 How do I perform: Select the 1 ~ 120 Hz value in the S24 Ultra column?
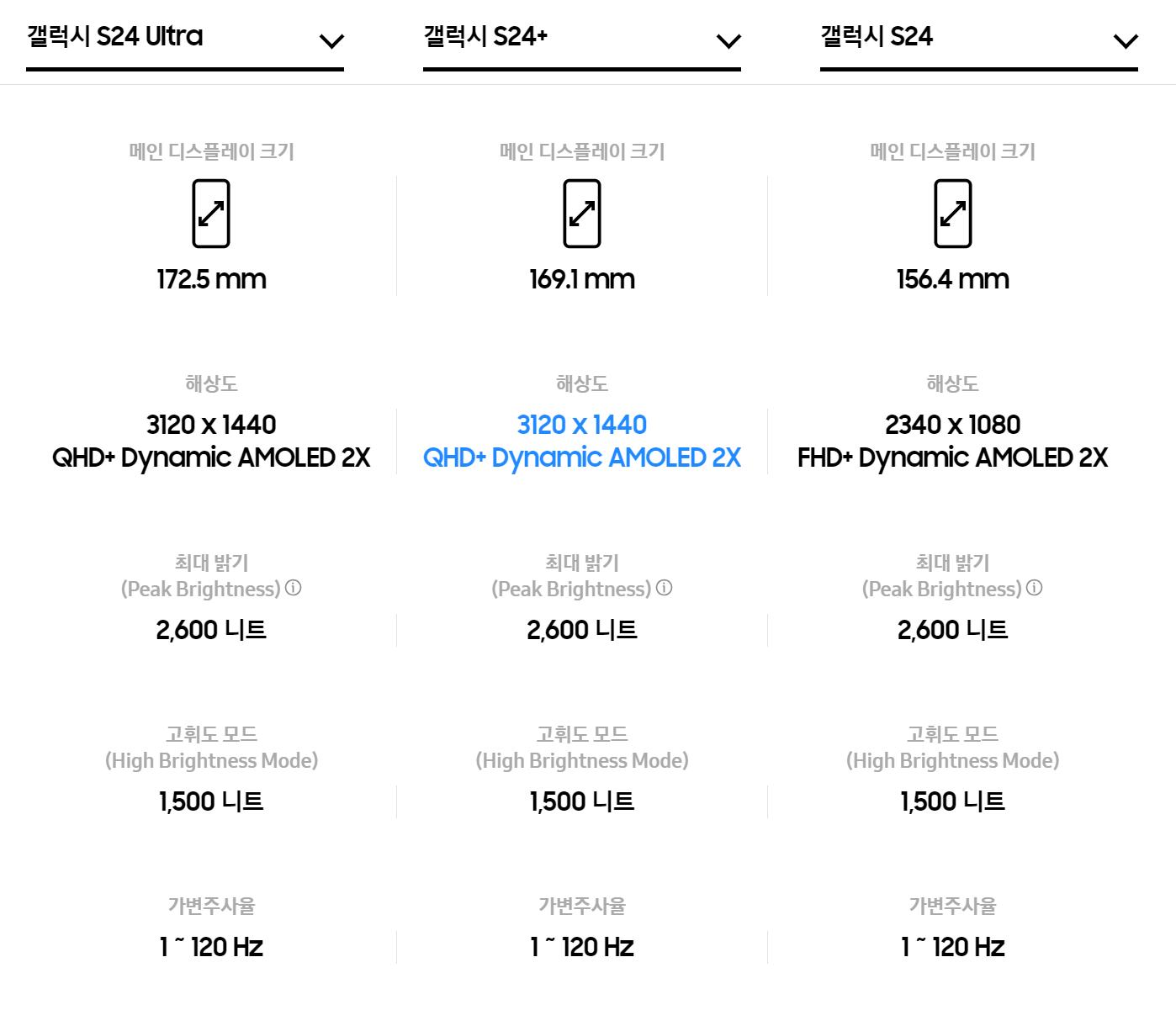point(211,947)
